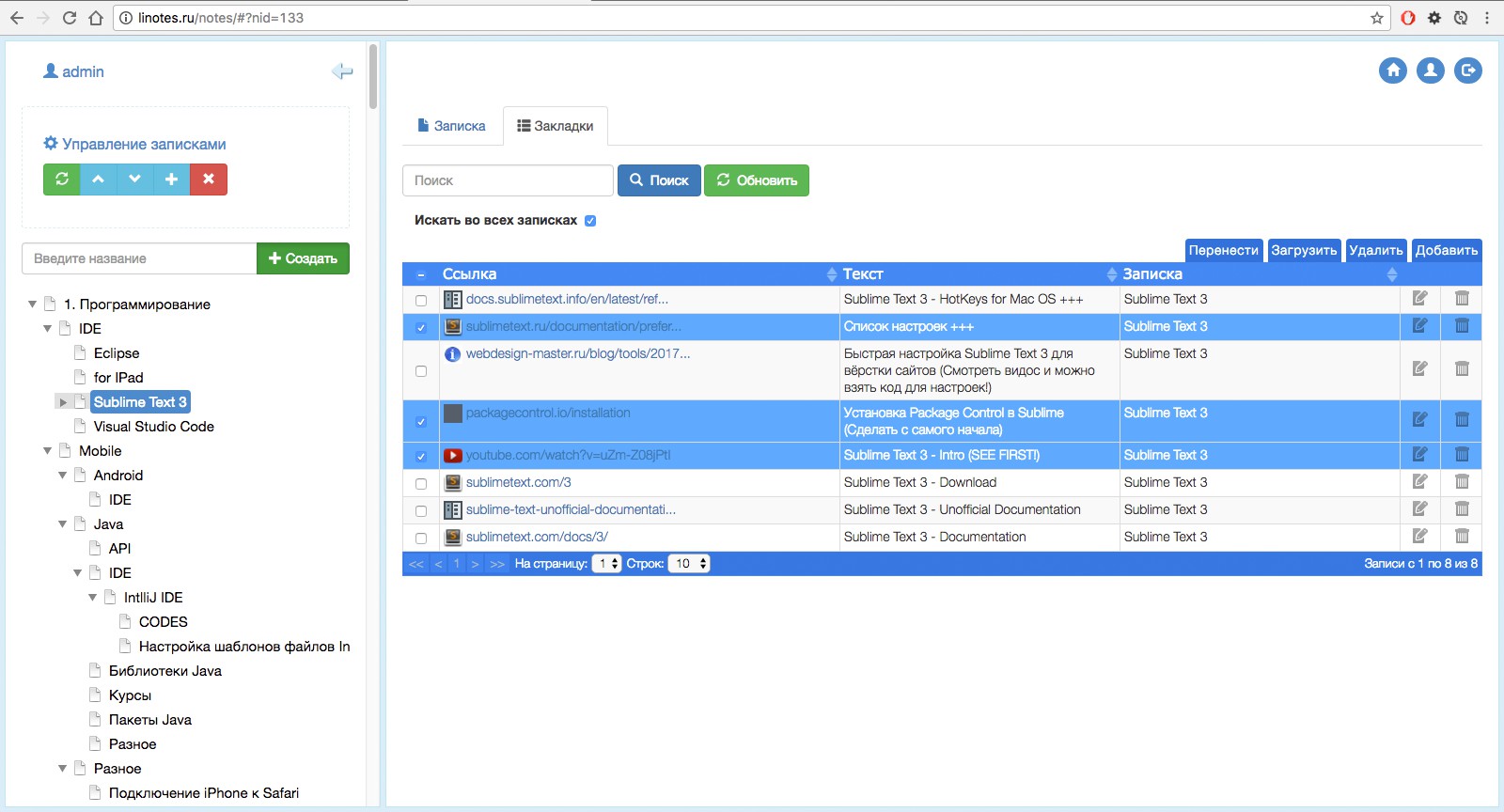
Task: Open the sublimetext.com/3 link
Action: [518, 482]
